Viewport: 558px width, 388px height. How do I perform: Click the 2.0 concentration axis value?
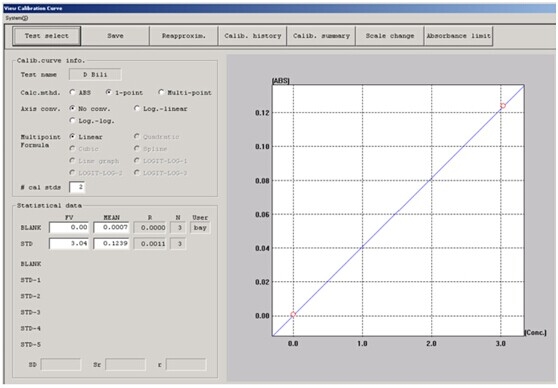(x=431, y=344)
